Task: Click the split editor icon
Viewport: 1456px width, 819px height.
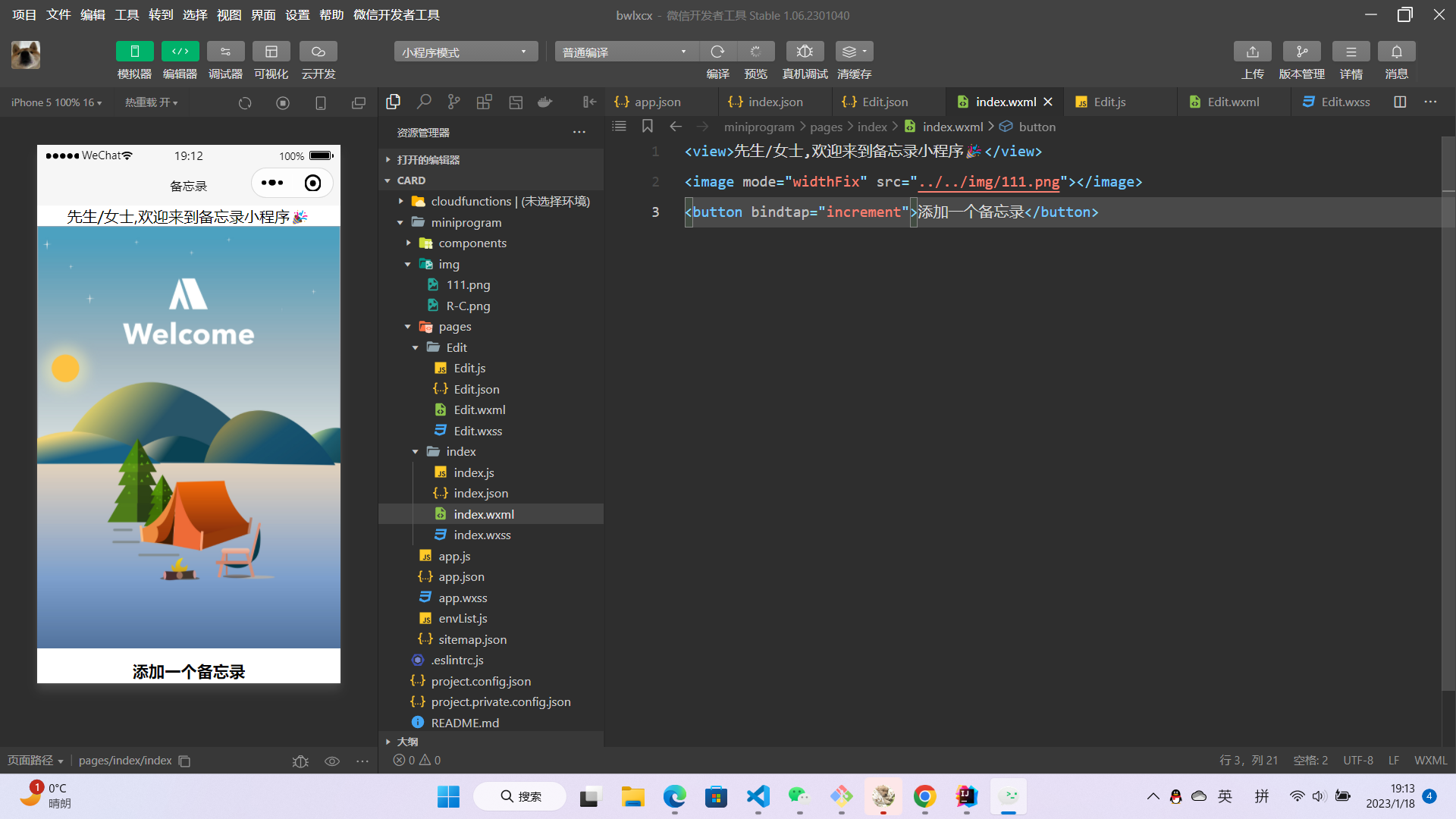Action: (1400, 102)
